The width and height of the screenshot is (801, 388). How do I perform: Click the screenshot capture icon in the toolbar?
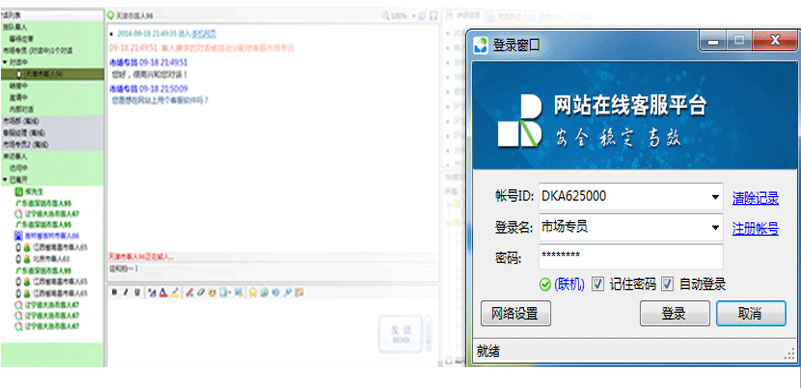[239, 293]
